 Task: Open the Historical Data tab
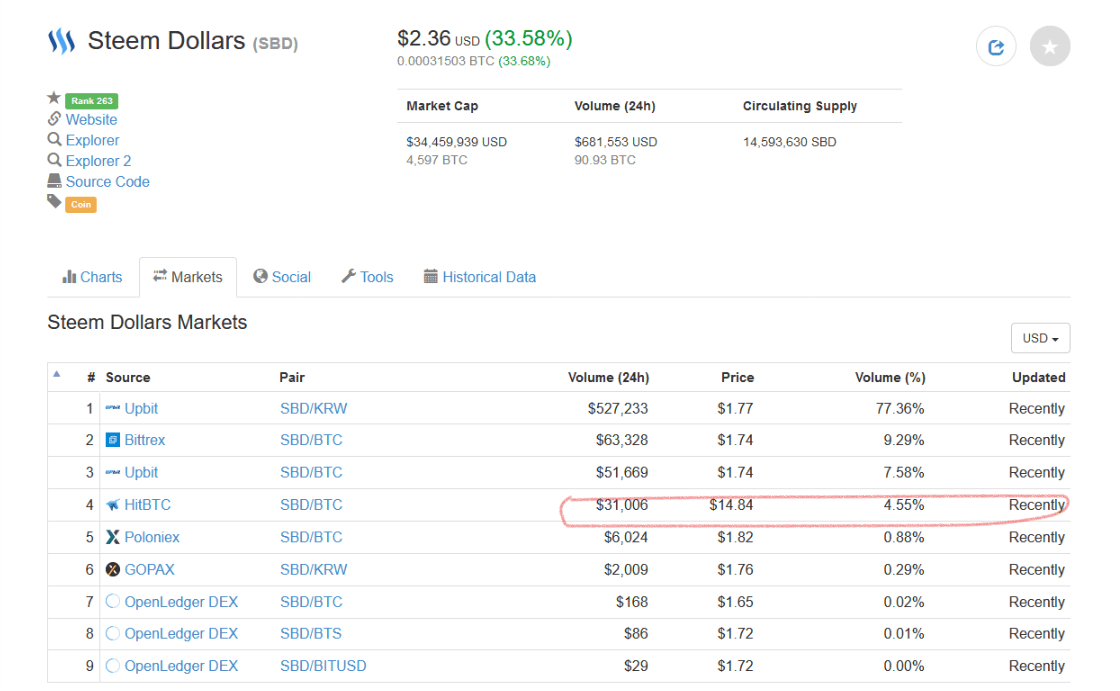(480, 277)
